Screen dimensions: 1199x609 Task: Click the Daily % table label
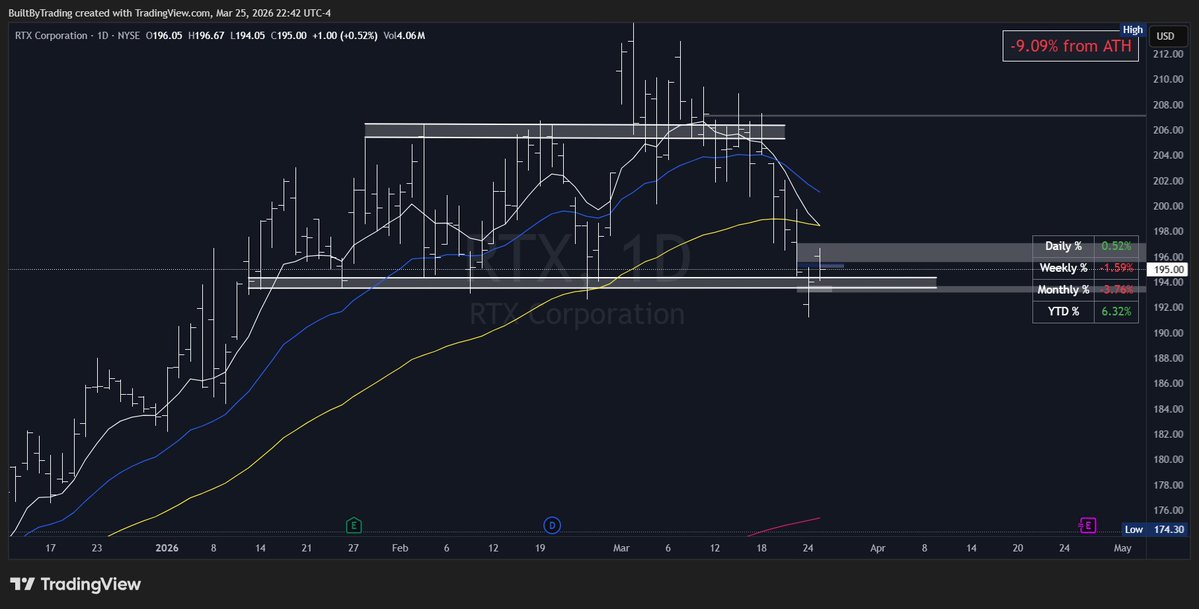pyautogui.click(x=1064, y=246)
